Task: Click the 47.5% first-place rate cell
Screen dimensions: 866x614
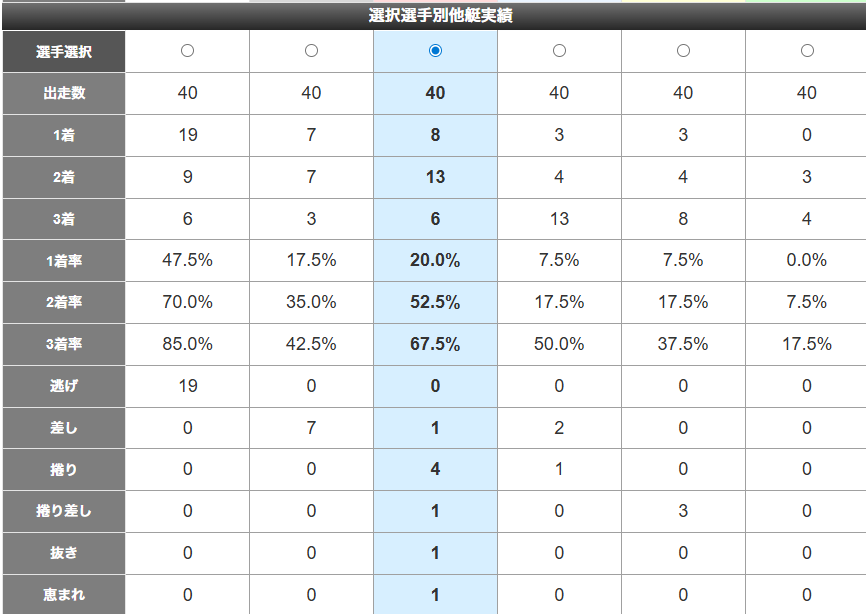Action: pos(187,260)
